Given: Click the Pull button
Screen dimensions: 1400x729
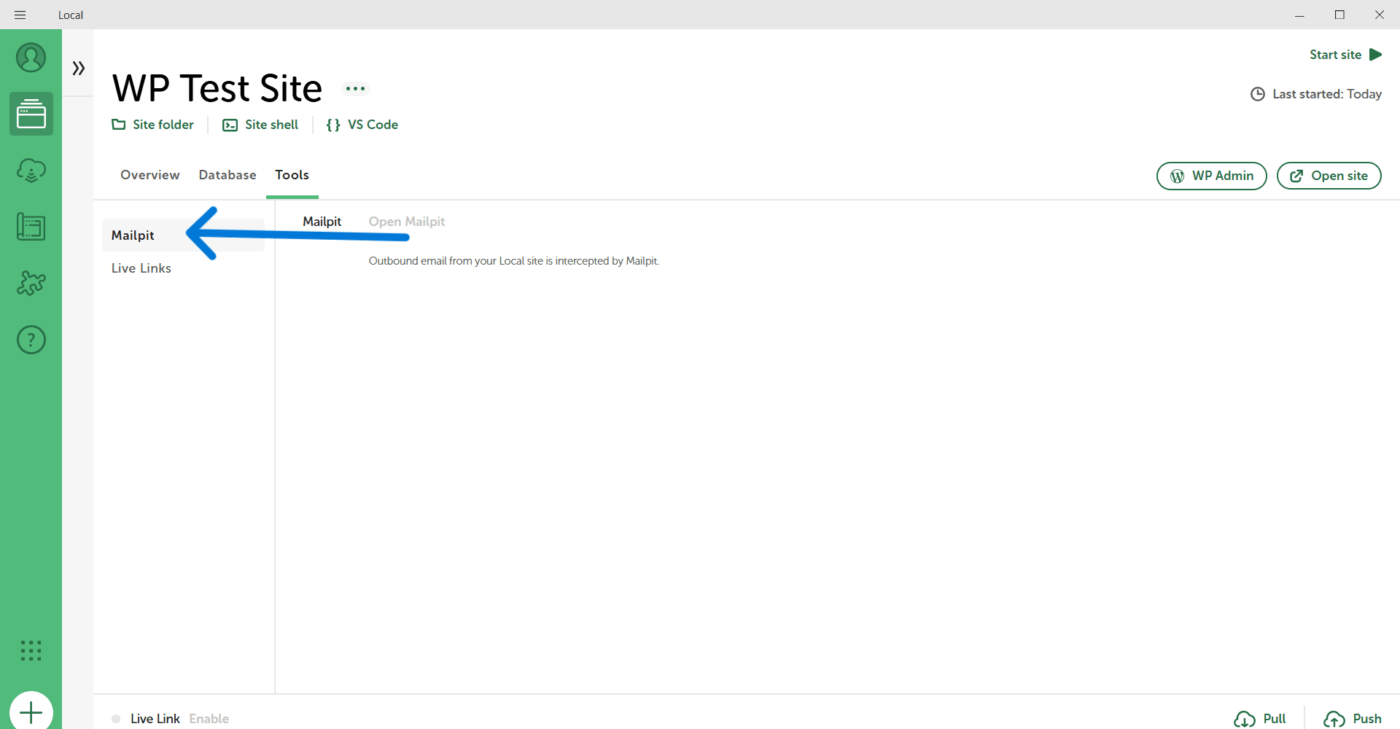Looking at the screenshot, I should [x=1260, y=719].
